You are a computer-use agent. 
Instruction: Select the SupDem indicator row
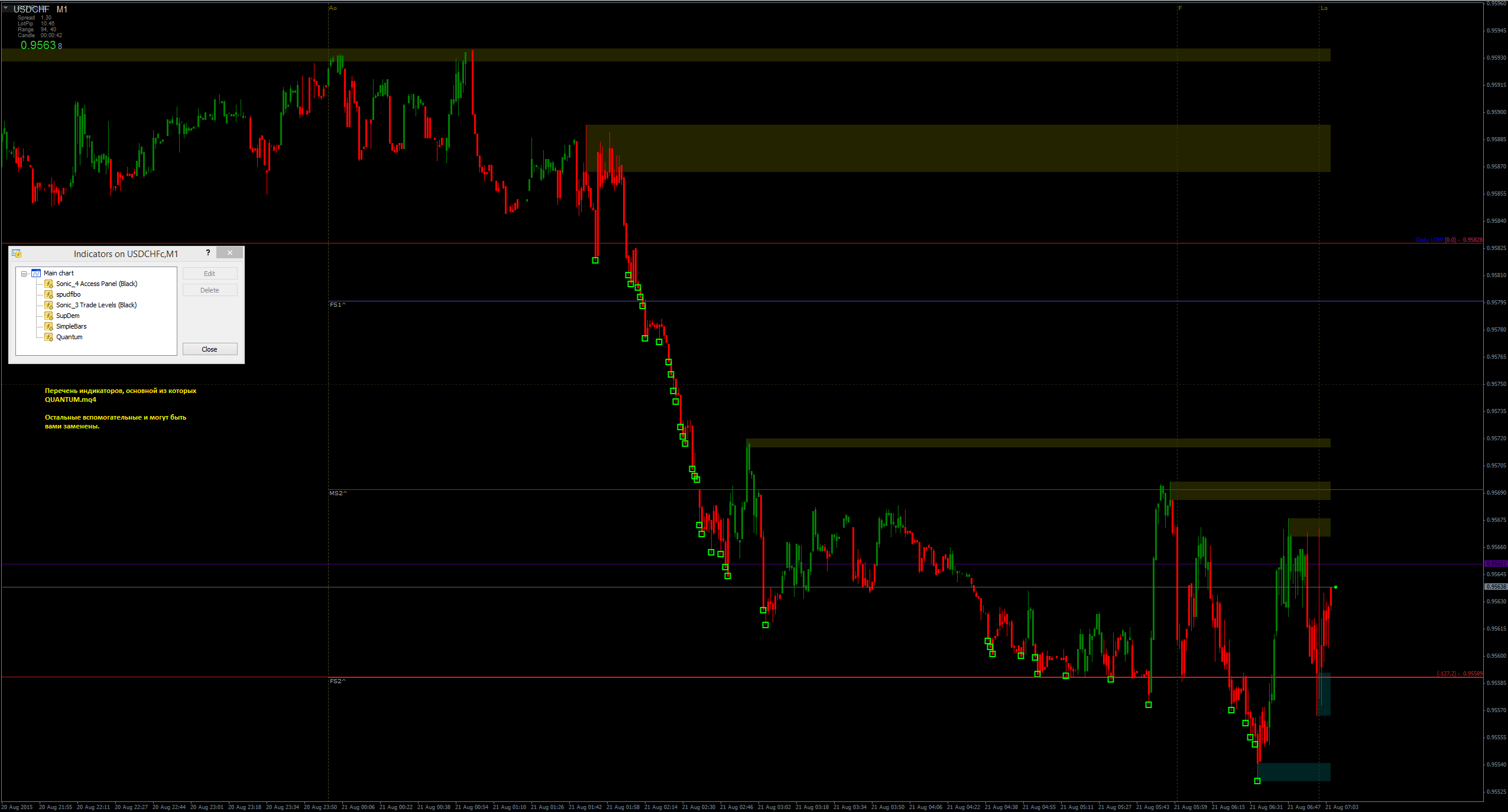pos(68,316)
